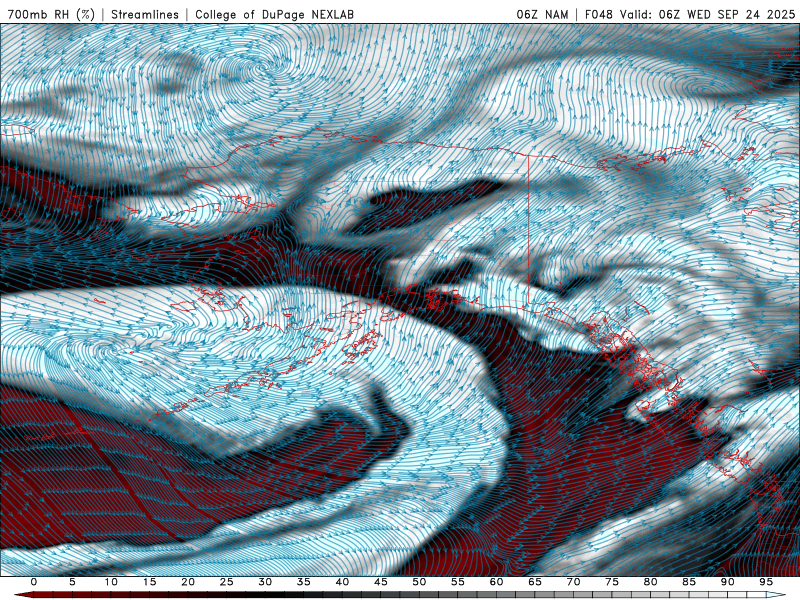Click the colorbar label '10'
Screen dimensions: 800x600
(111, 582)
